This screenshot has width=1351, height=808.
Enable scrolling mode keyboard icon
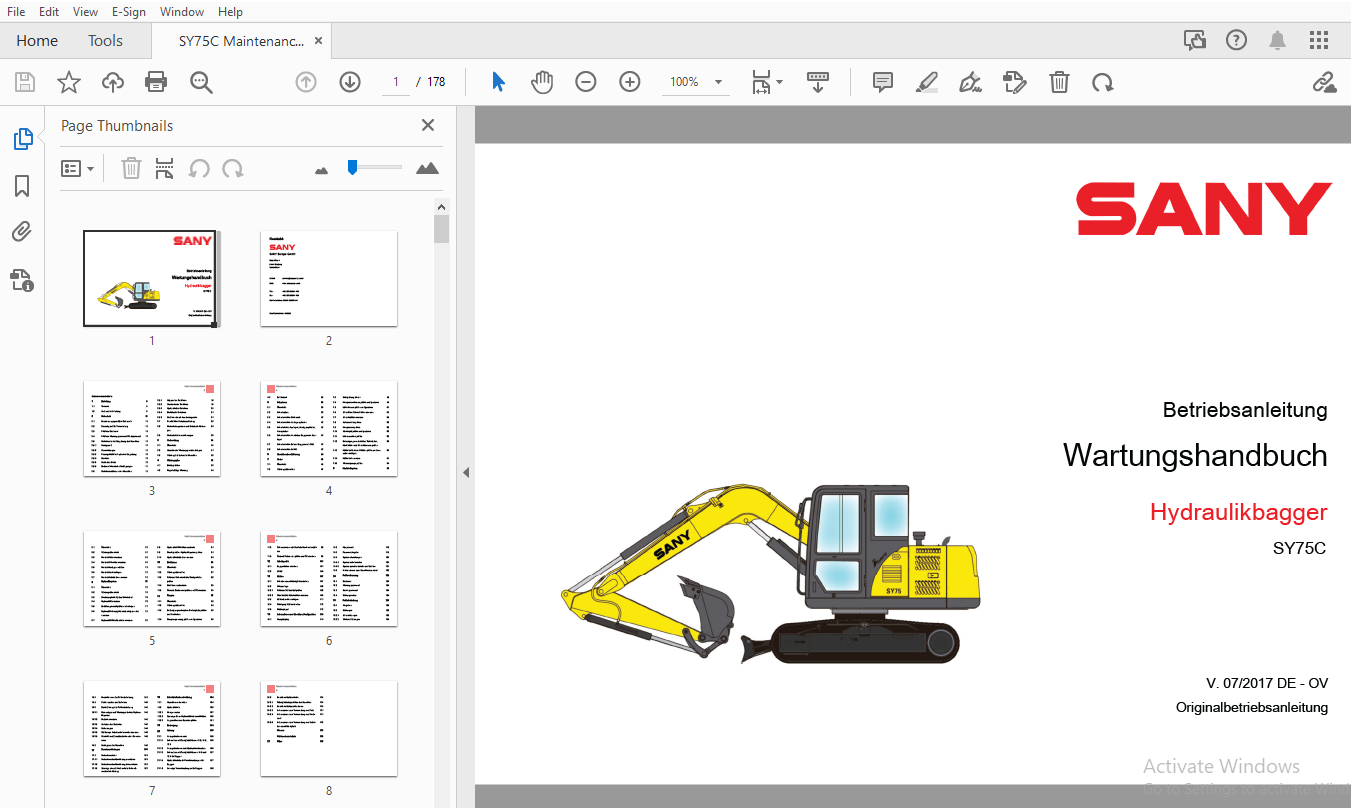(818, 82)
